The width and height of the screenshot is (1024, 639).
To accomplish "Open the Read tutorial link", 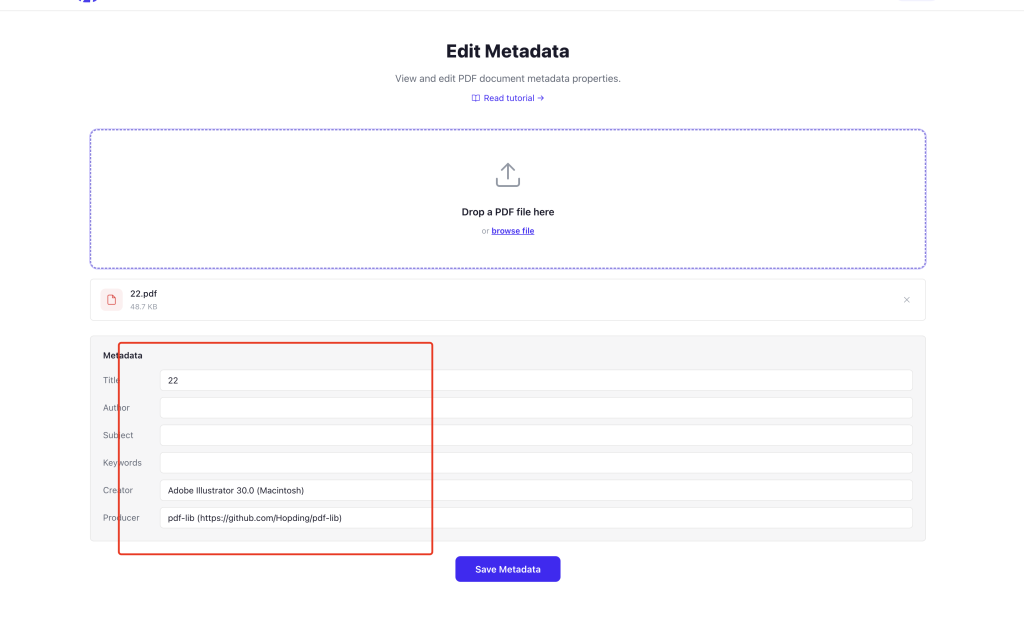I will pos(508,98).
